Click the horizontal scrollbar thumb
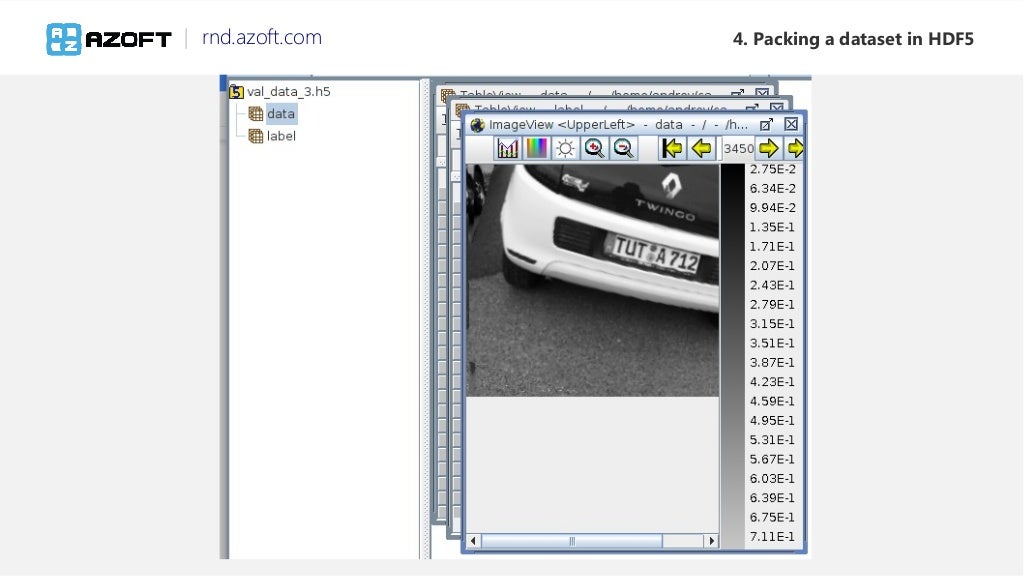This screenshot has height=576, width=1024. pos(571,541)
